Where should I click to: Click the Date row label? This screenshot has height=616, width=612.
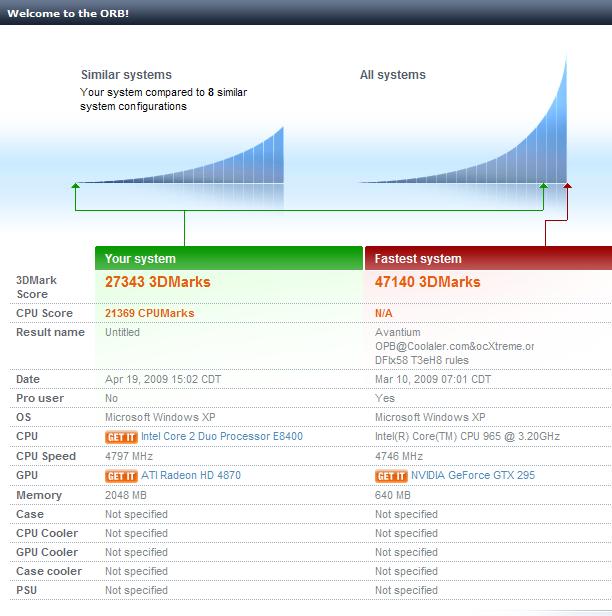click(28, 380)
